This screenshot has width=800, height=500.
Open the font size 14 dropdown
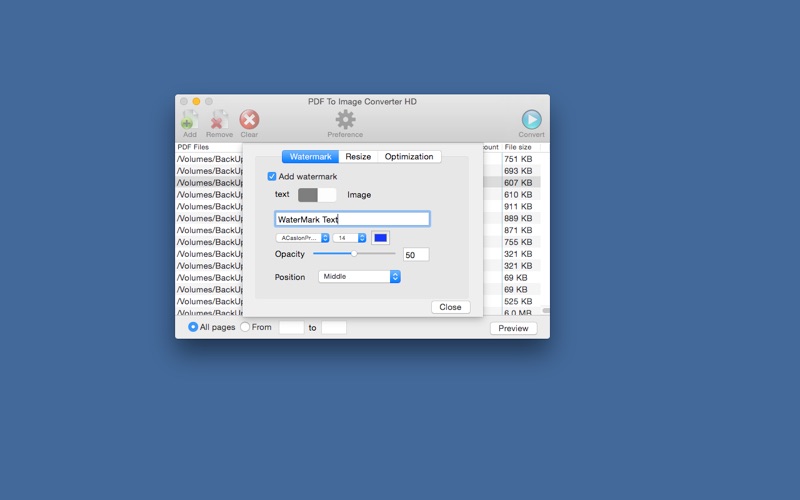coord(349,238)
